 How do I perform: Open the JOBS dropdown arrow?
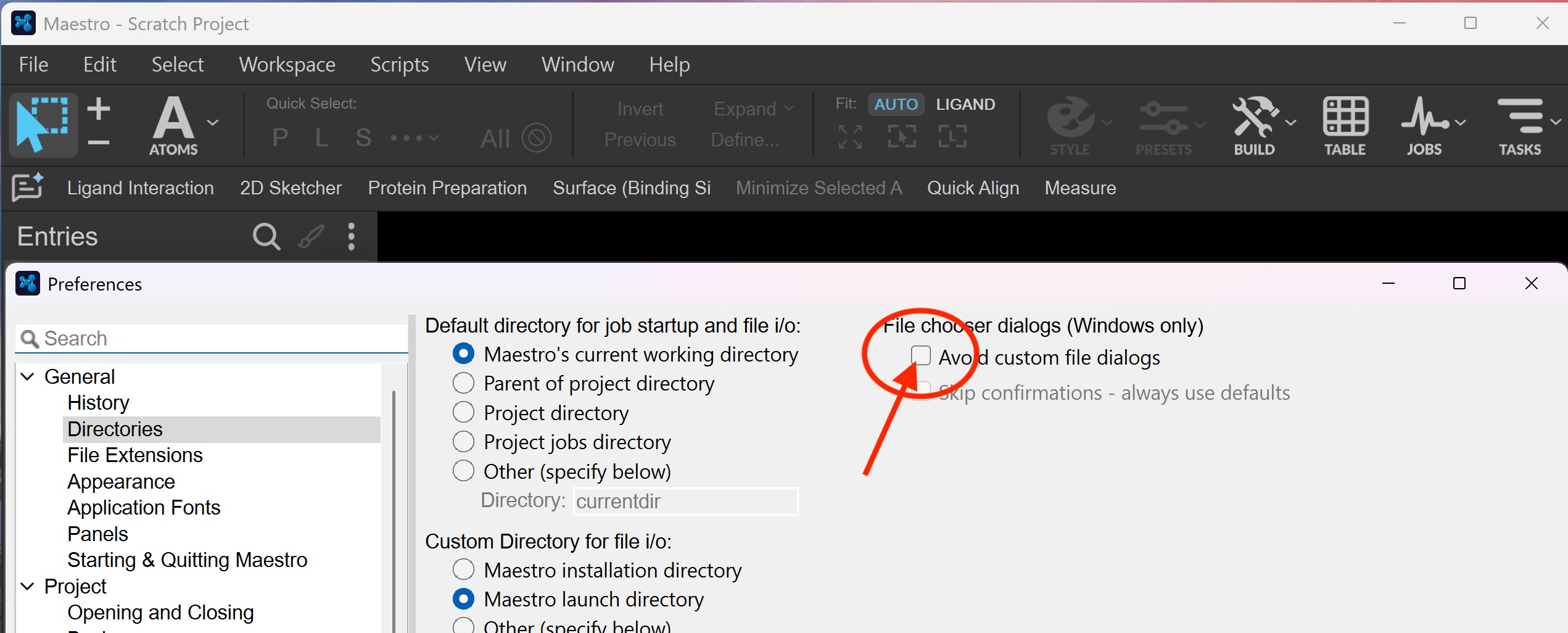pos(1460,123)
